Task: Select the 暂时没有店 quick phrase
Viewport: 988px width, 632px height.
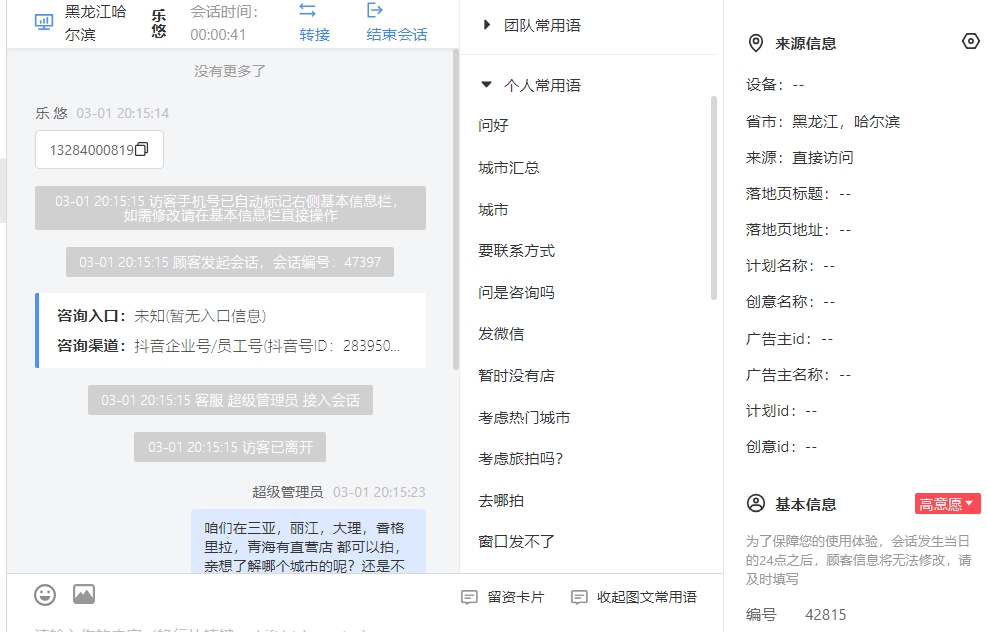Action: 517,376
